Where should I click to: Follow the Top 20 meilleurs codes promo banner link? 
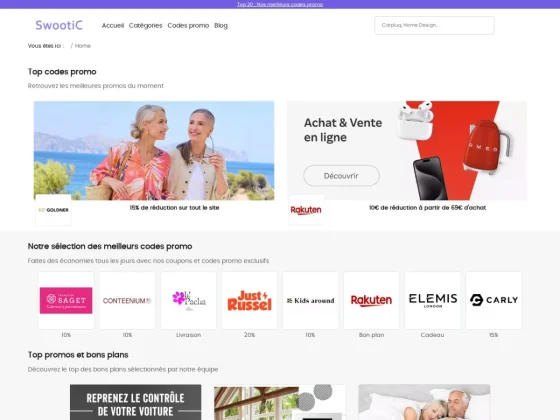[280, 4]
